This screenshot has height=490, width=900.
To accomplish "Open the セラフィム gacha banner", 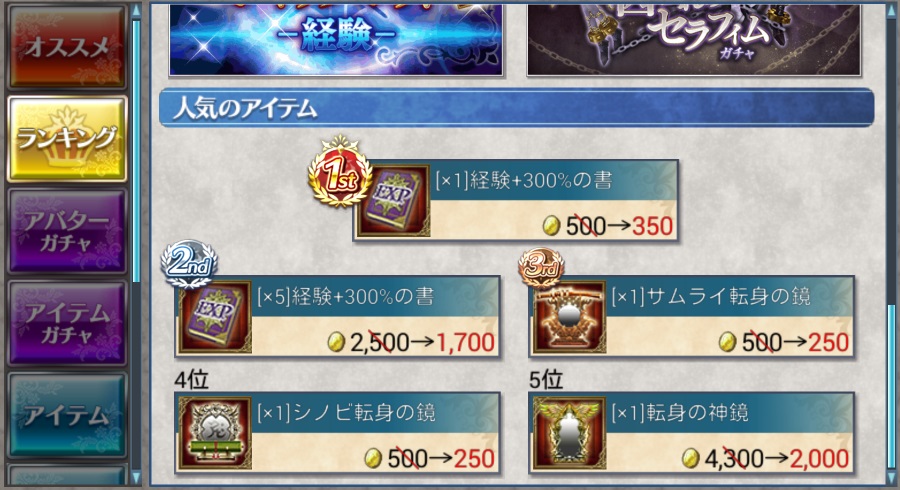I will 694,39.
